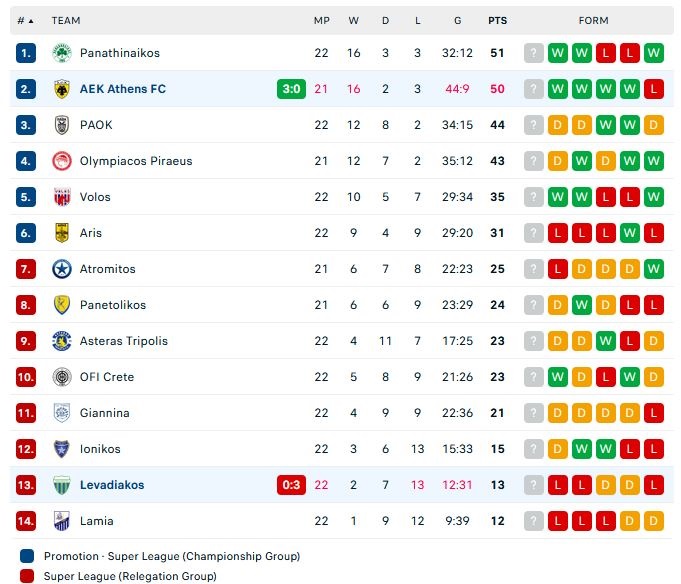The width and height of the screenshot is (681, 584).
Task: Click Panathinaikos' unknown next-match question mark badge
Action: tap(534, 53)
